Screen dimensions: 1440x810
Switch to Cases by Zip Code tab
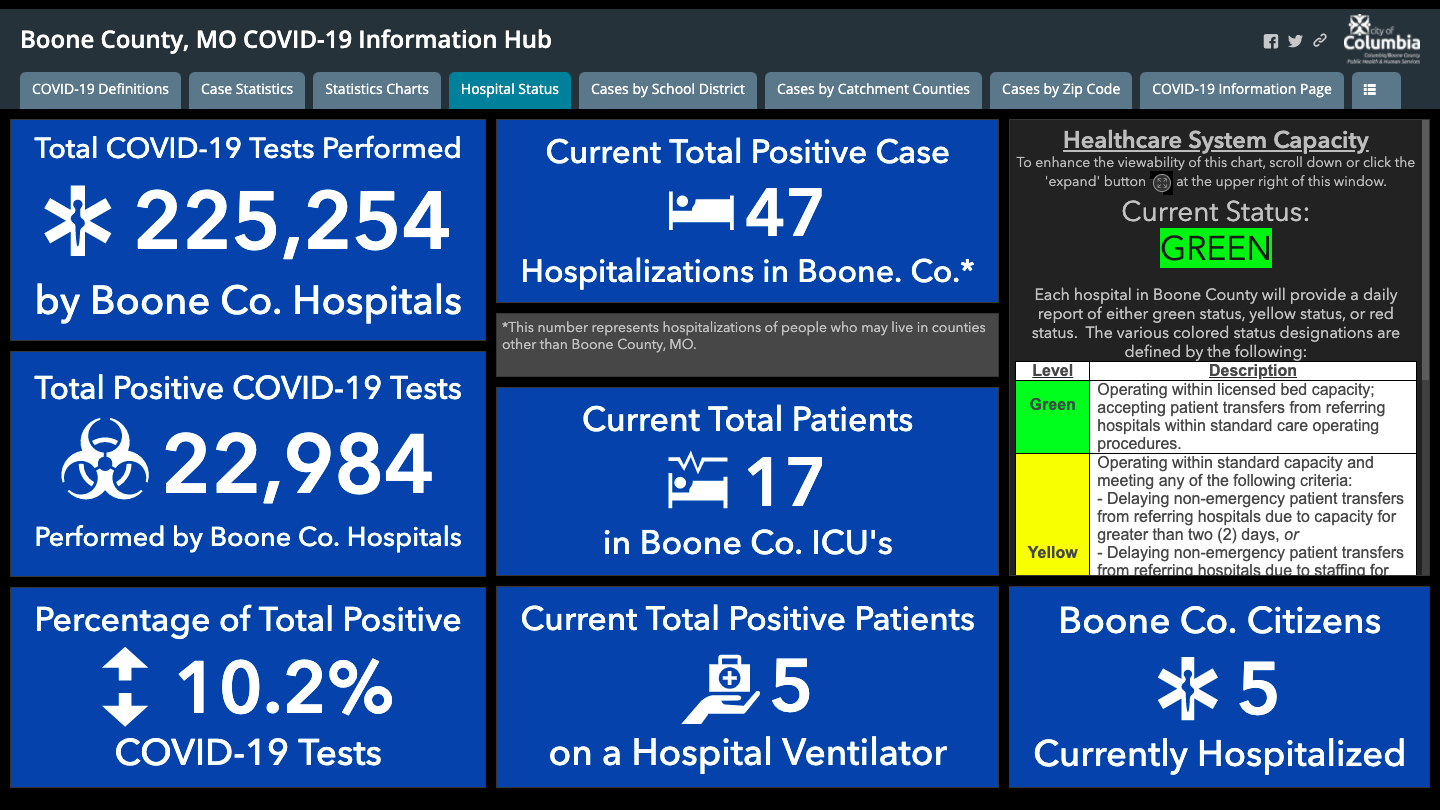pos(1061,90)
